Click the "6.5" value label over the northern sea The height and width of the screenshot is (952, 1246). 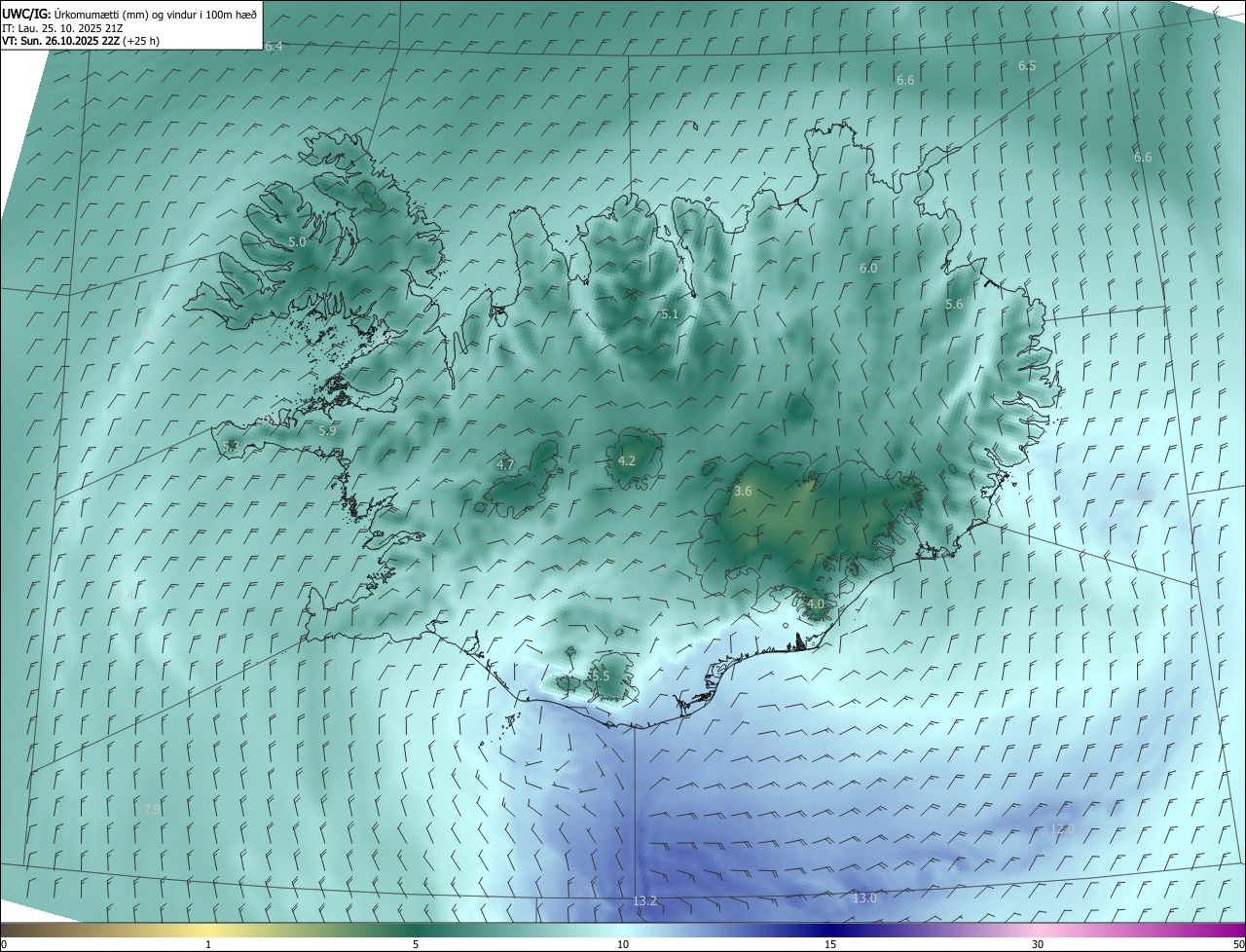pos(1027,66)
